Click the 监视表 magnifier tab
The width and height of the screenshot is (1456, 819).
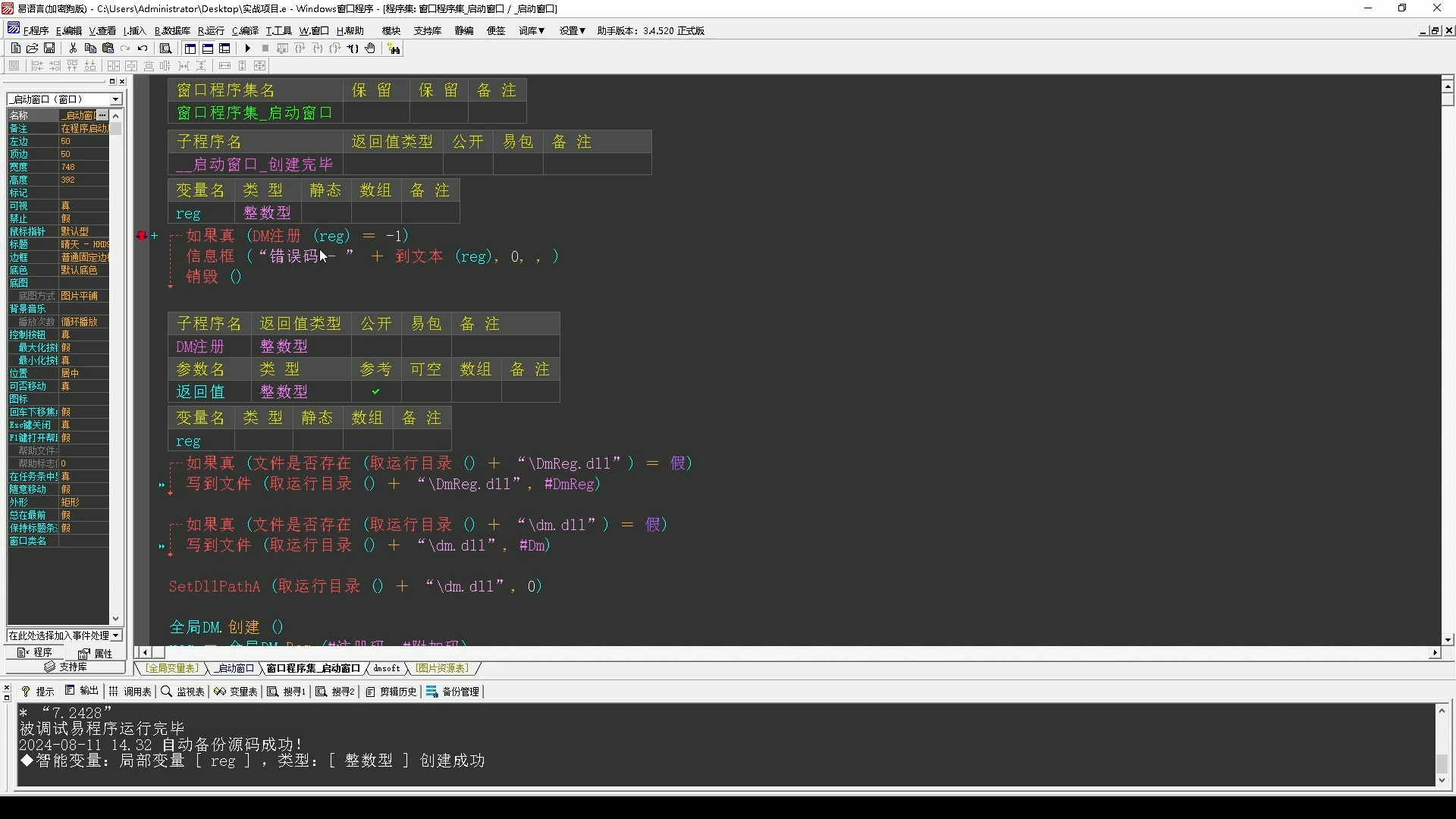(183, 692)
